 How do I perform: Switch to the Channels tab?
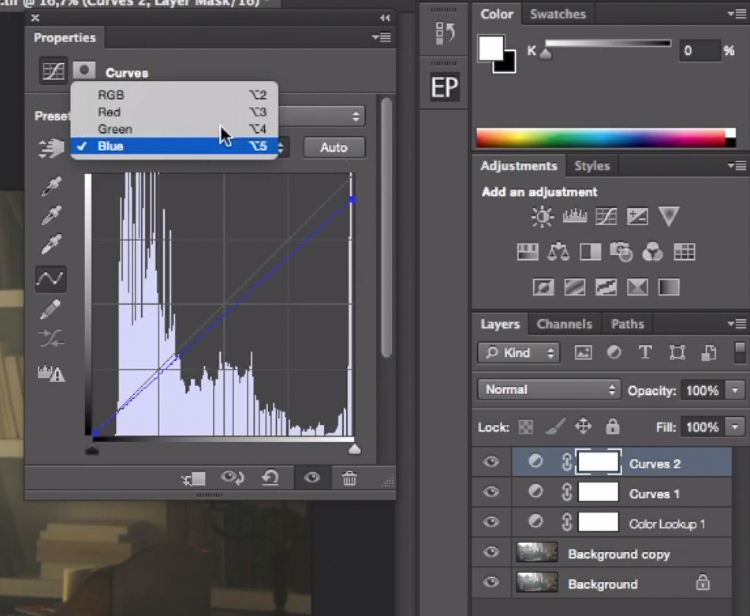564,324
